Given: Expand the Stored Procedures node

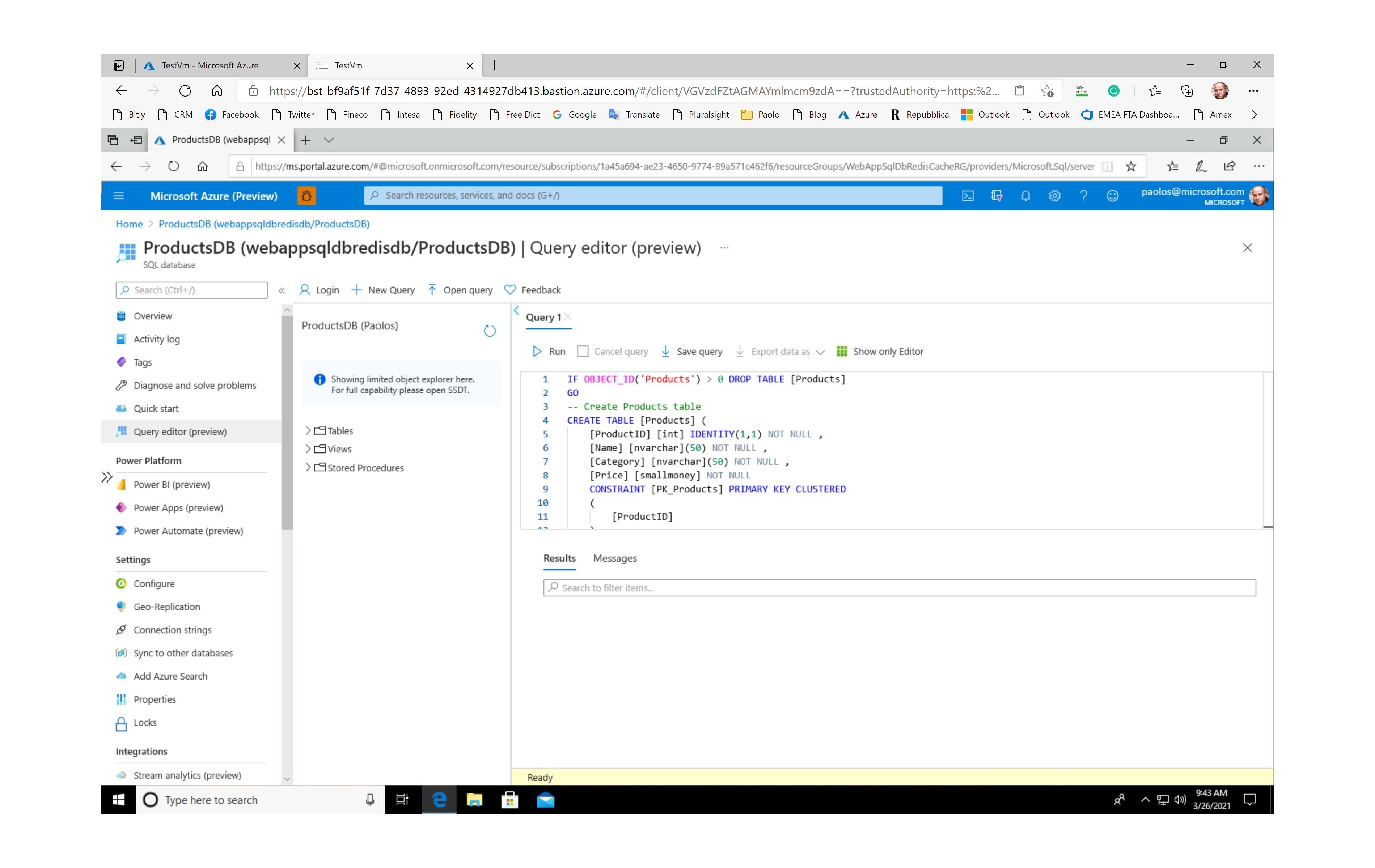Looking at the screenshot, I should (308, 467).
